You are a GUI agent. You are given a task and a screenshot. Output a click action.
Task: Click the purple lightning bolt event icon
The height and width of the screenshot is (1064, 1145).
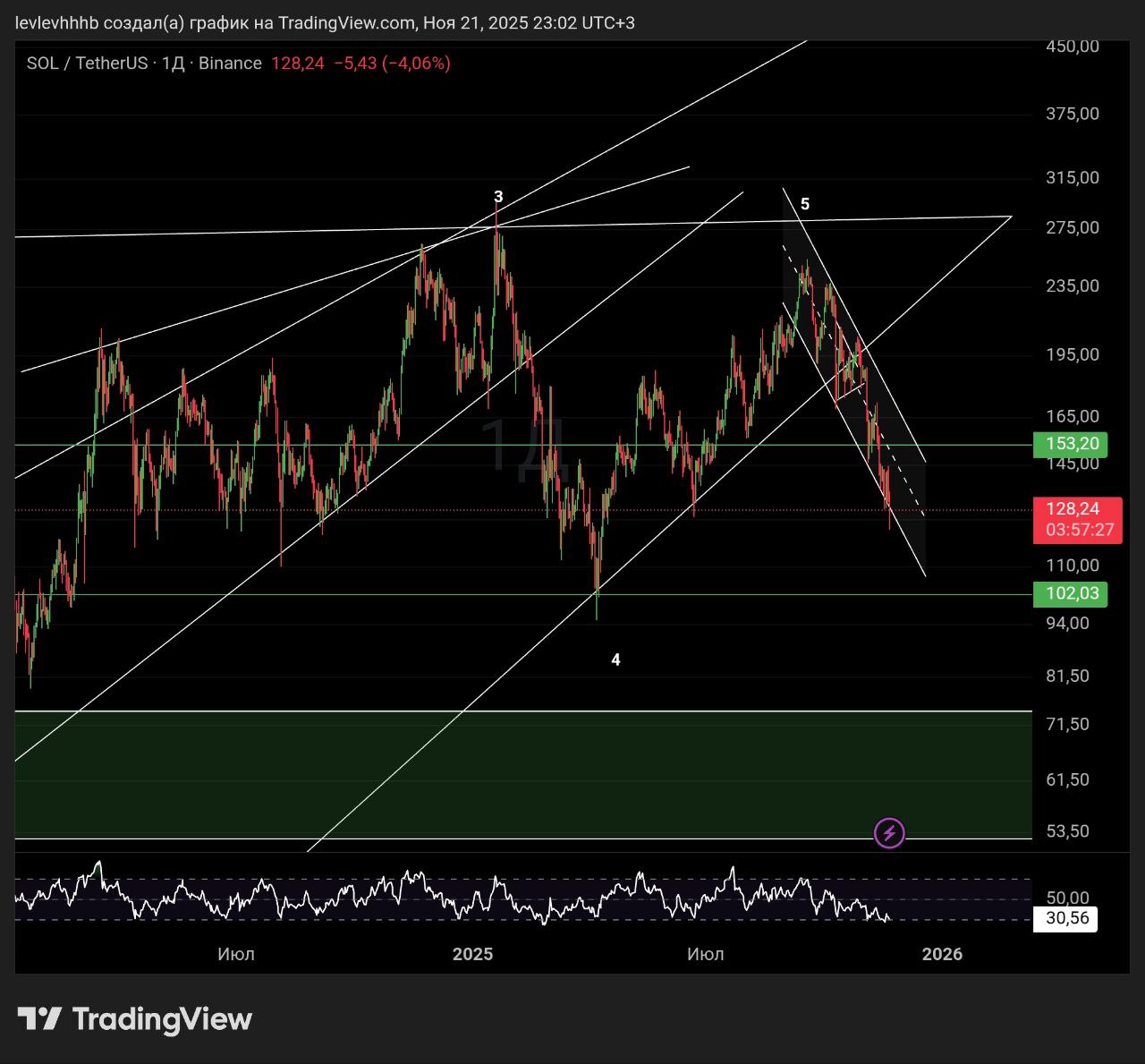pyautogui.click(x=889, y=833)
